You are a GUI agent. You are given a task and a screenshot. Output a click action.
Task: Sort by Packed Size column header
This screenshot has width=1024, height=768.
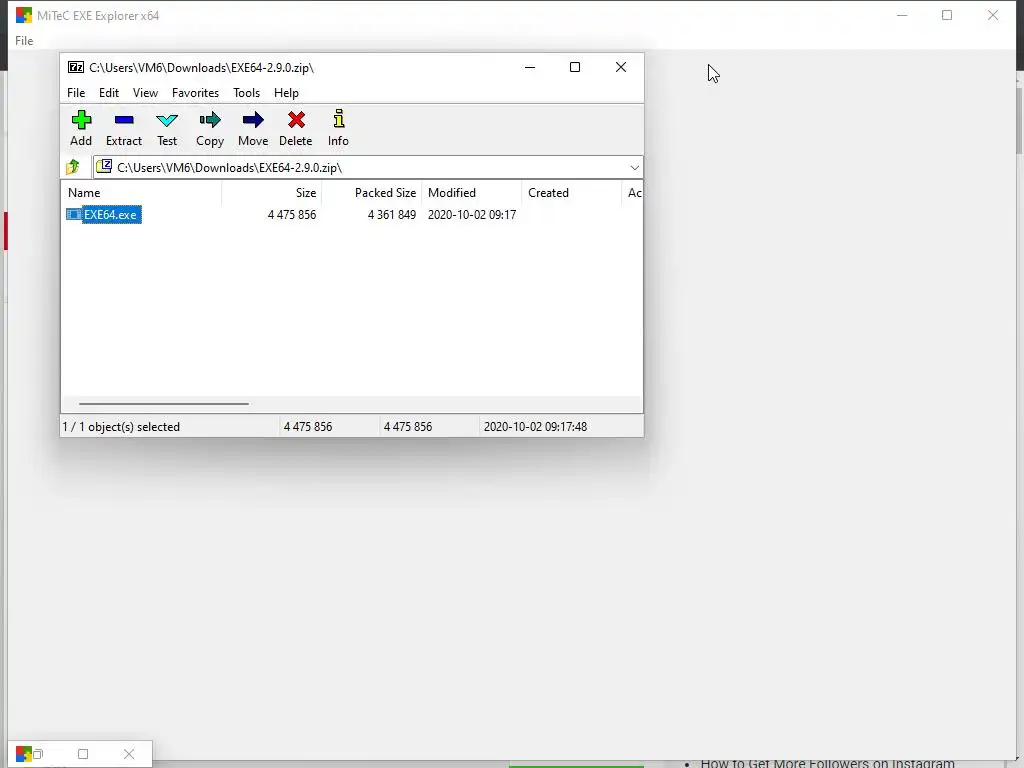coord(372,193)
